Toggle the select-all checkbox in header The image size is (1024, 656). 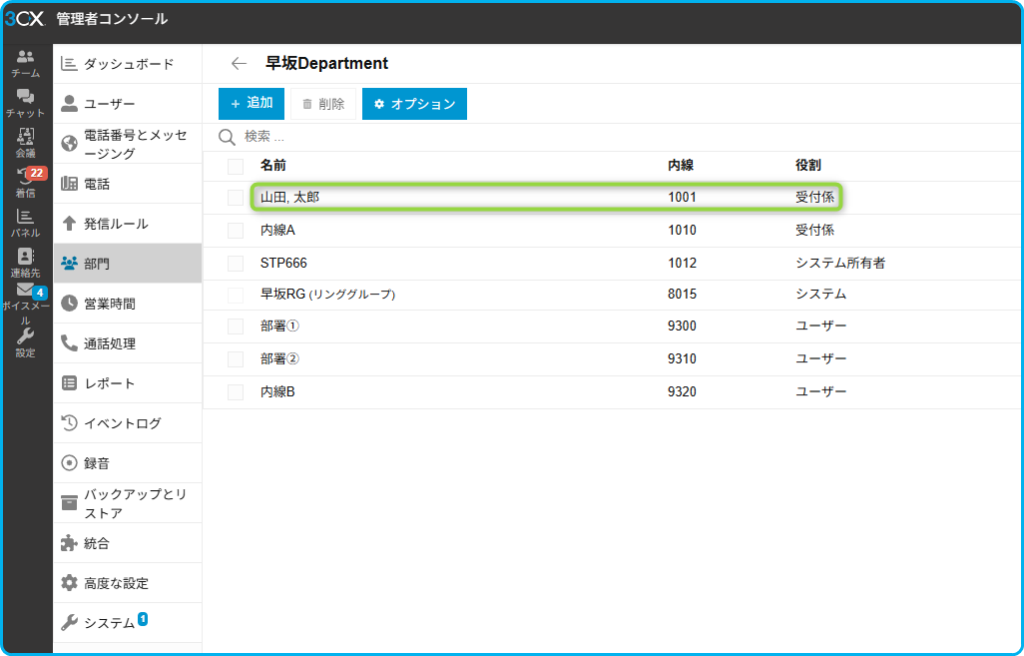coord(235,165)
